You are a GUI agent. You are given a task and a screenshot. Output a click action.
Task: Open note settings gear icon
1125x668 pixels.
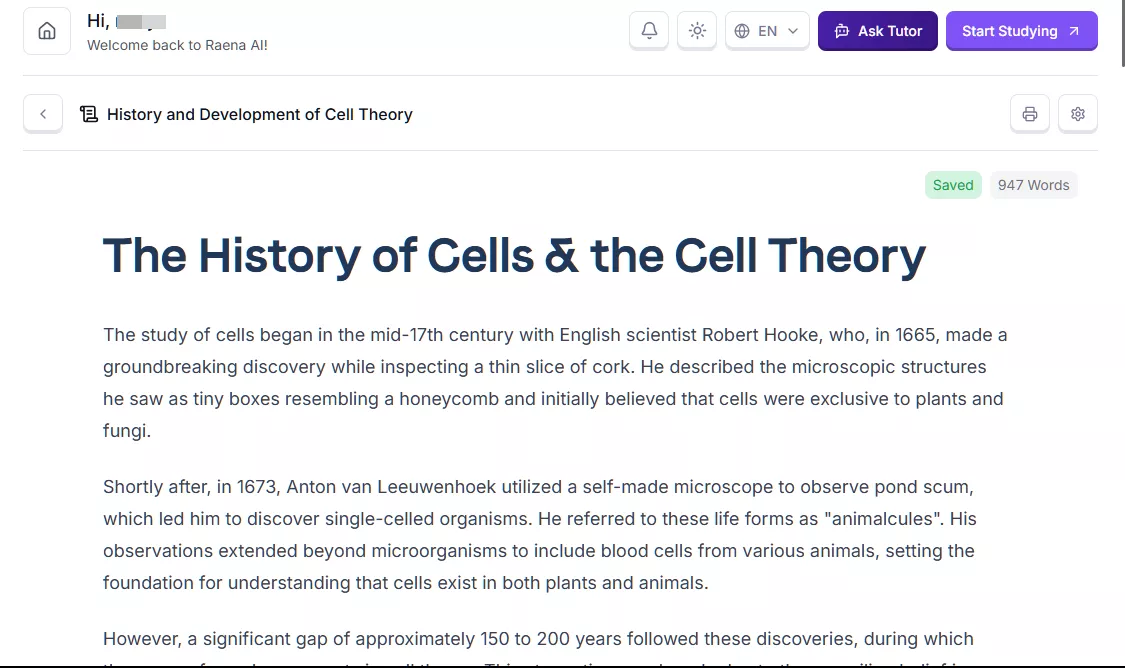1078,114
